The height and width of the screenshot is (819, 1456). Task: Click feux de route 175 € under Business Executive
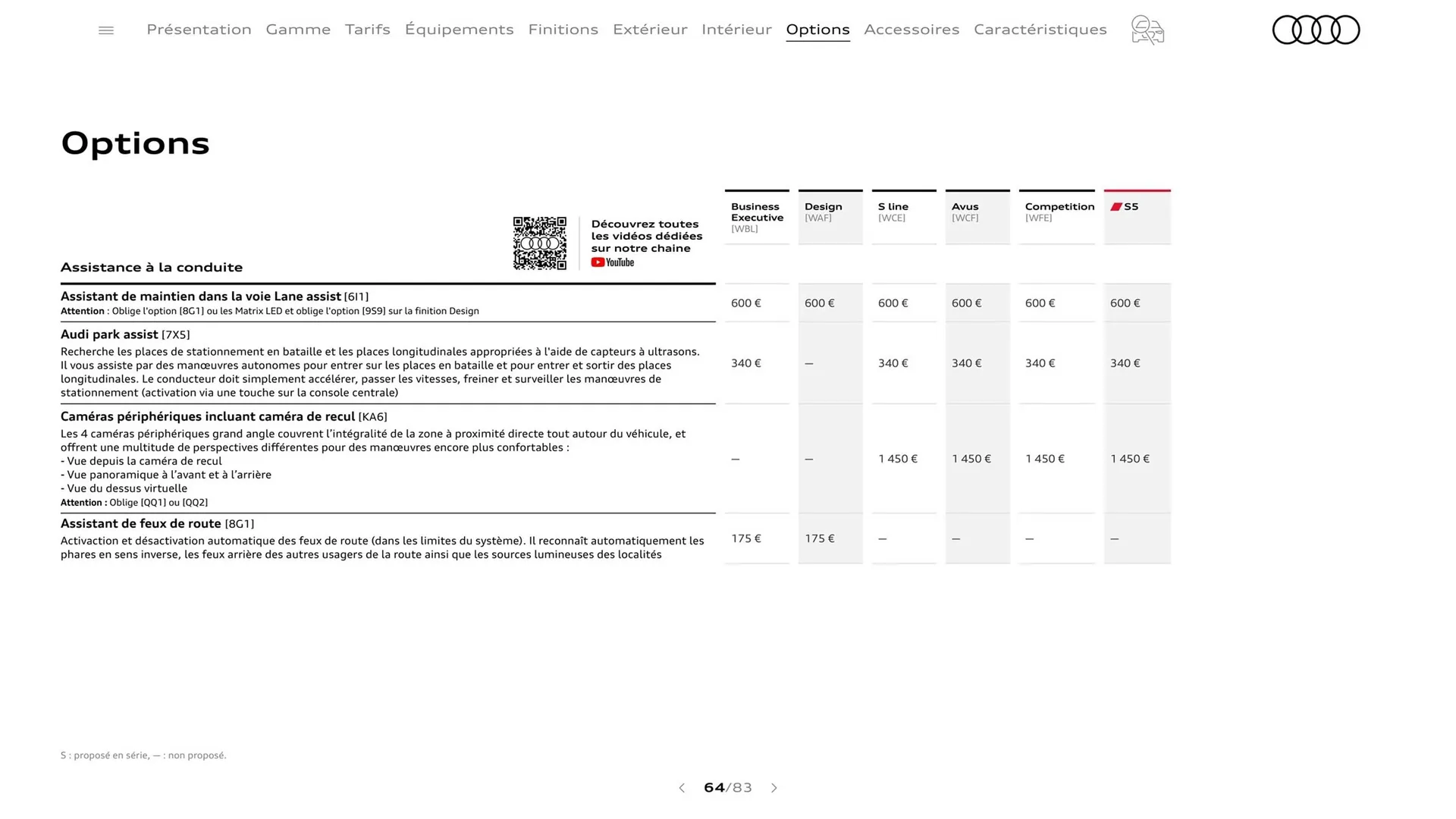(x=746, y=538)
